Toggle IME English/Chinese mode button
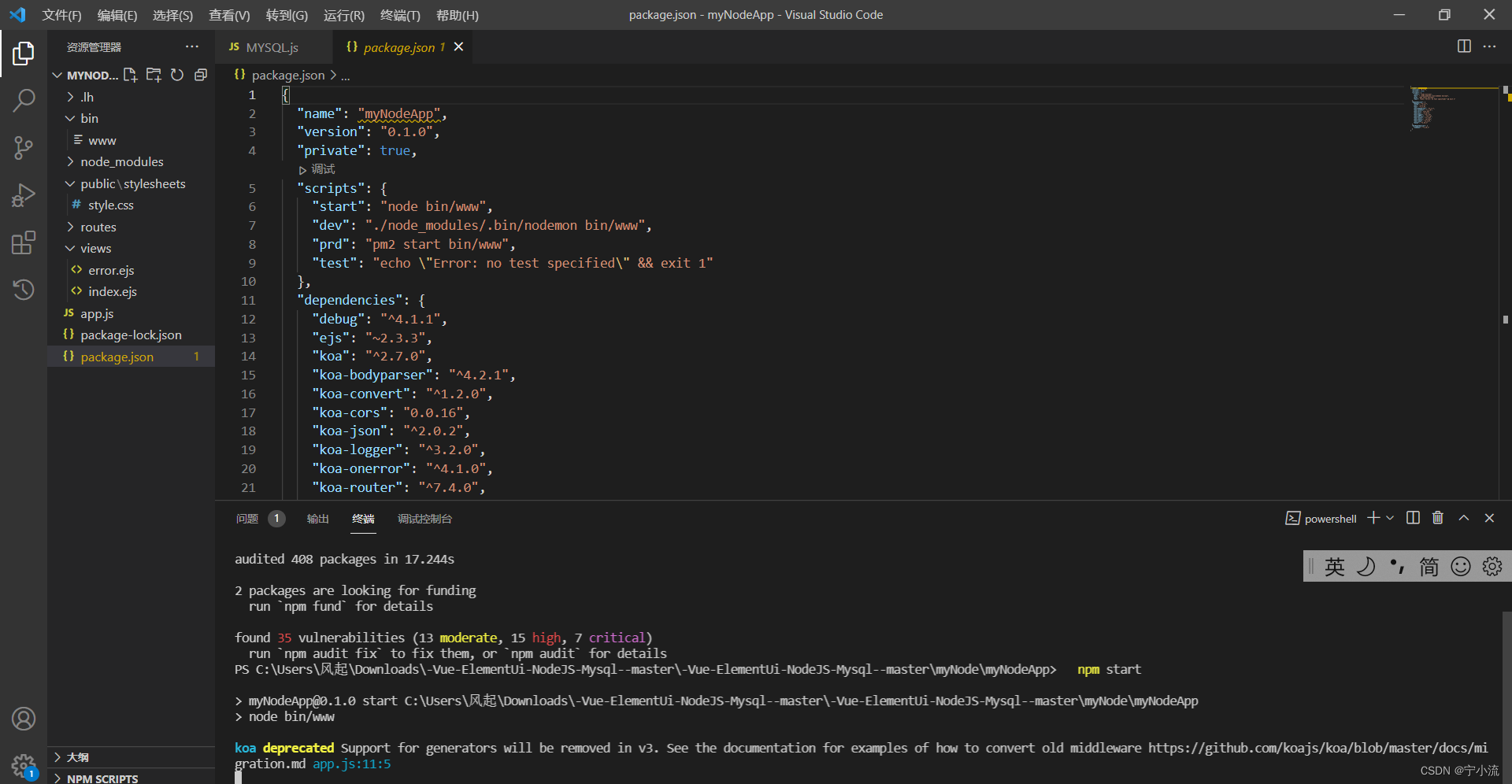This screenshot has height=784, width=1512. coord(1335,567)
